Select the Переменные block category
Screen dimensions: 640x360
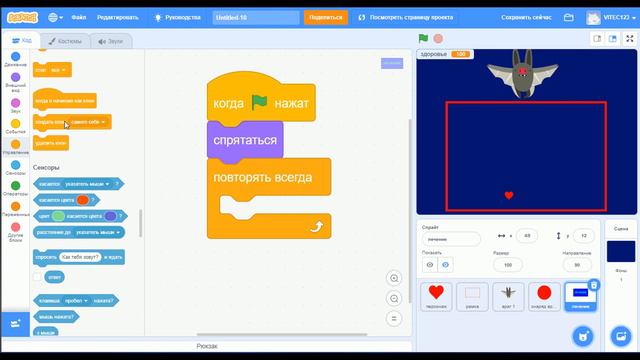tap(16, 209)
